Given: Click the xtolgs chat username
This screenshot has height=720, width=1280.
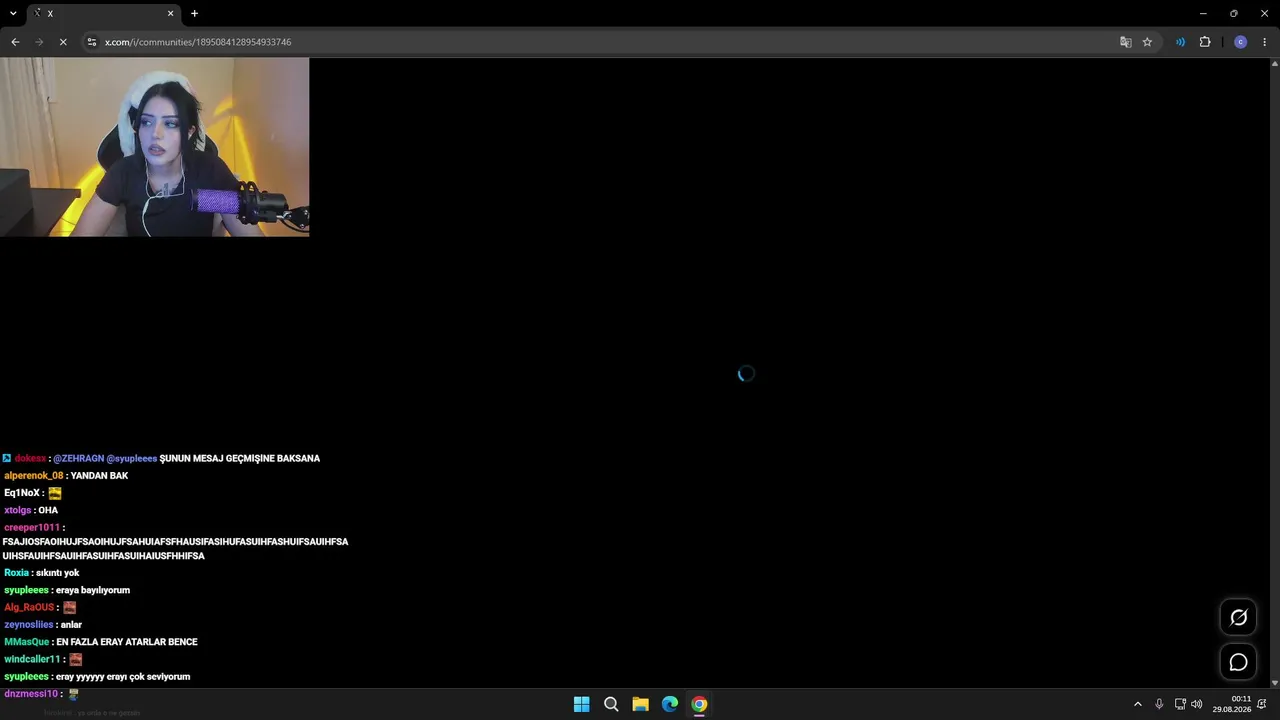Looking at the screenshot, I should pyautogui.click(x=17, y=510).
